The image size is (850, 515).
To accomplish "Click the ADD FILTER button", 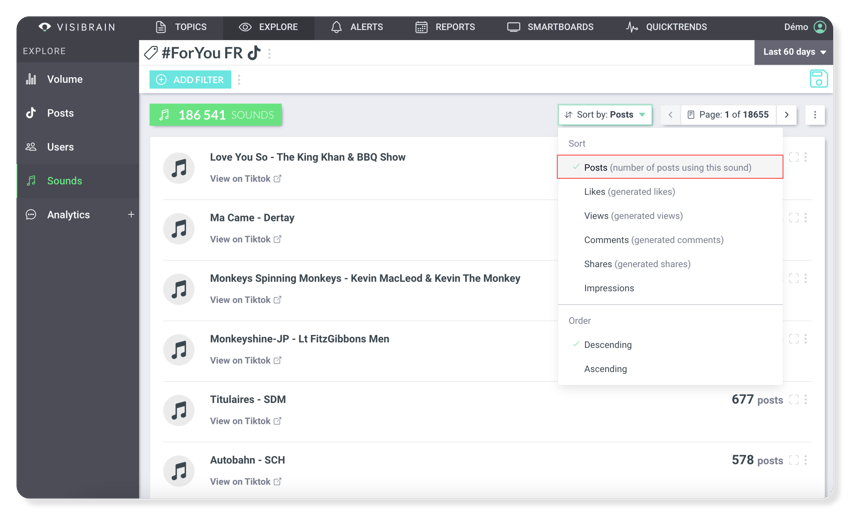I will pos(190,80).
